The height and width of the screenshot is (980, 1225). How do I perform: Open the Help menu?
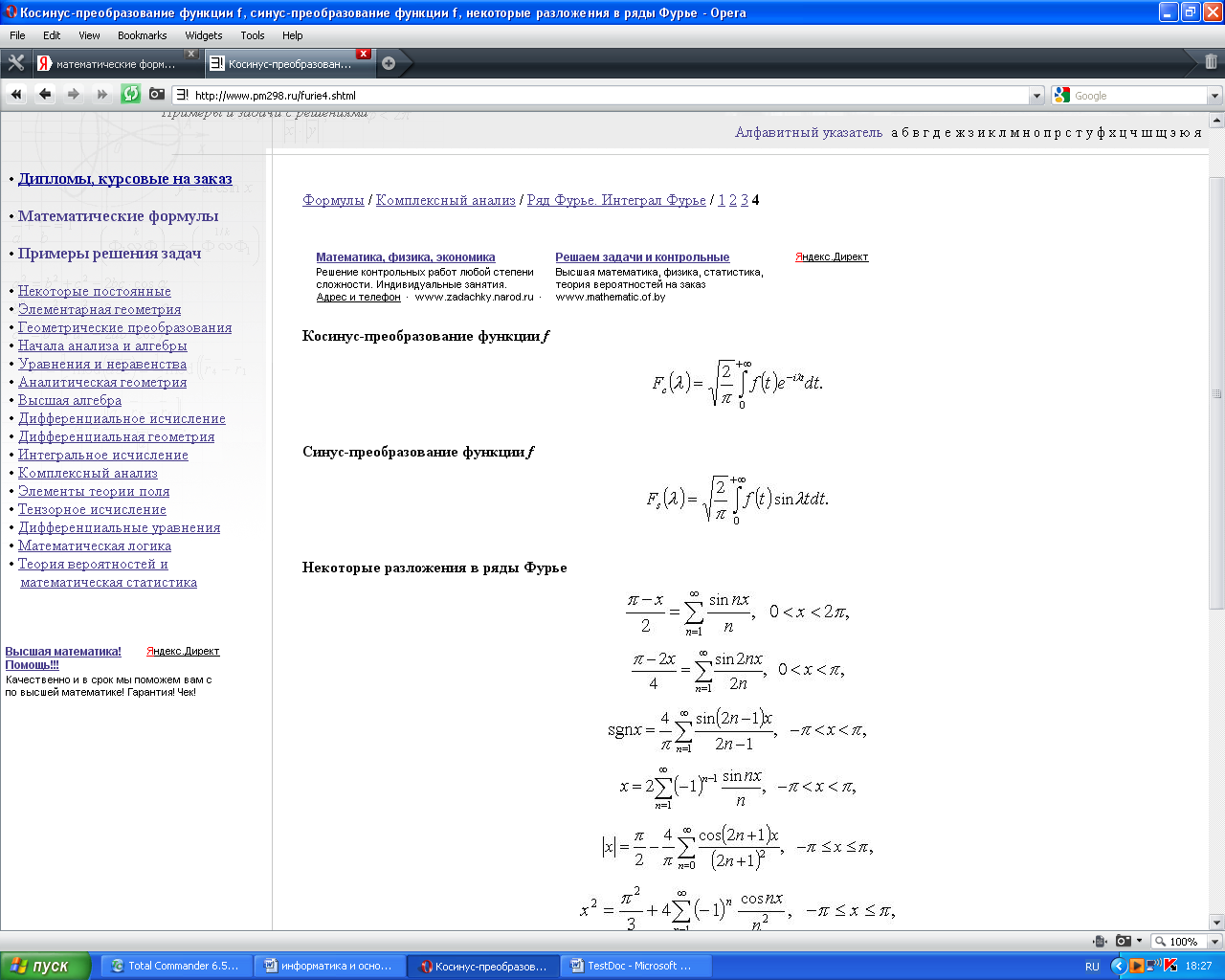[293, 35]
